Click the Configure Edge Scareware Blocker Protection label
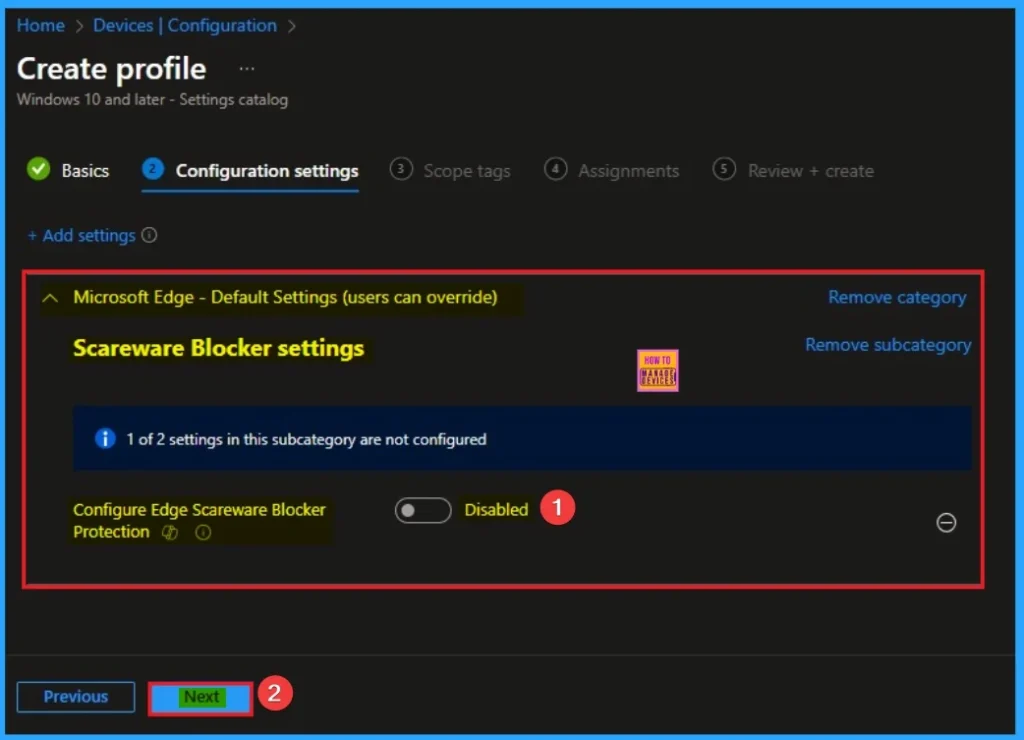 pyautogui.click(x=199, y=521)
